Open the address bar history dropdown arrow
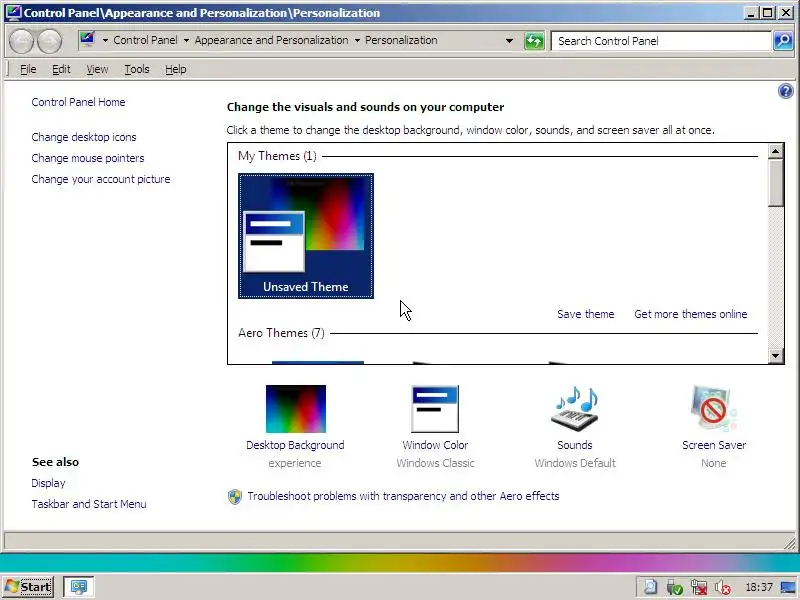This screenshot has width=800, height=600. click(x=509, y=41)
